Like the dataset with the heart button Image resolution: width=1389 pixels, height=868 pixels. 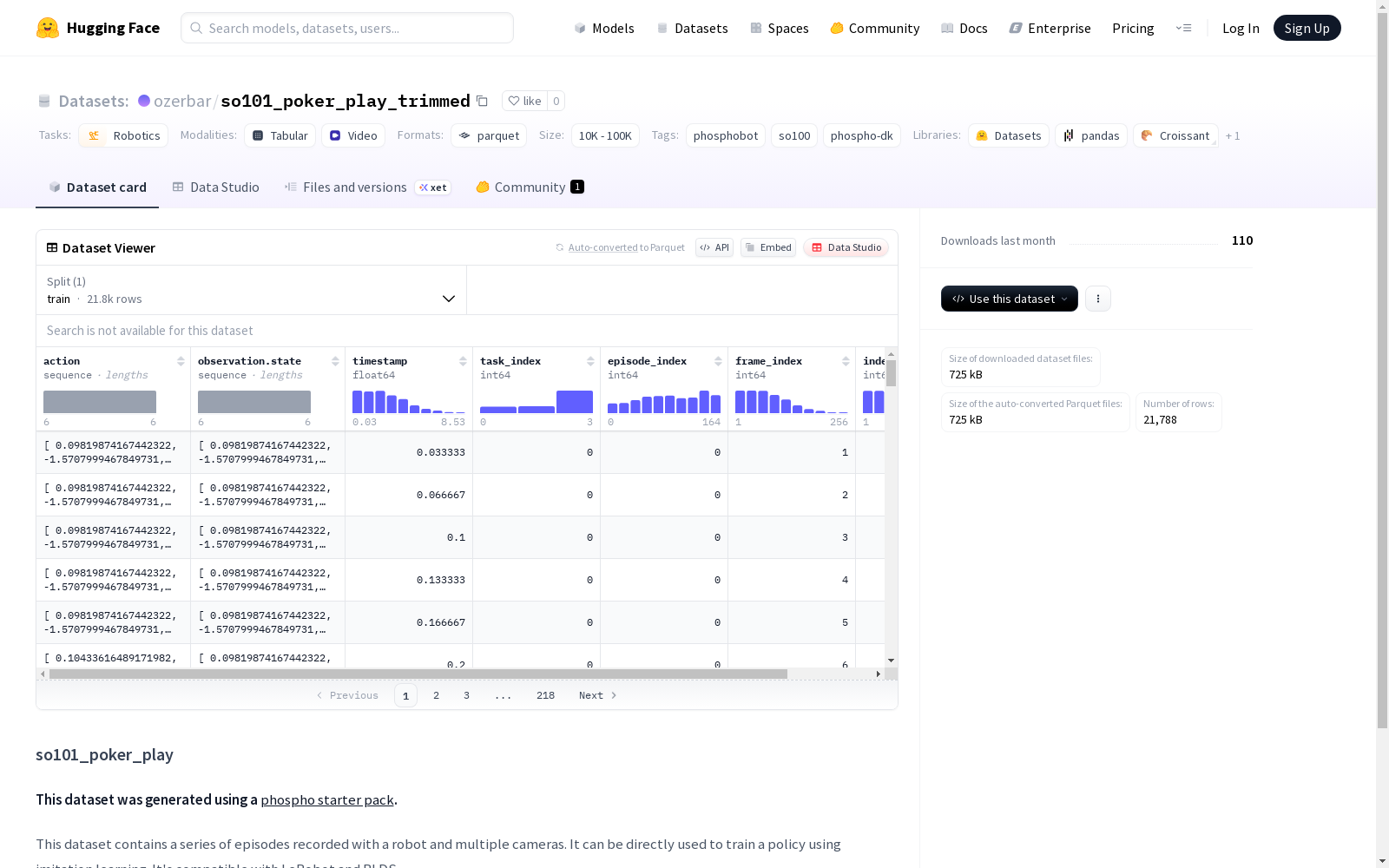(524, 101)
